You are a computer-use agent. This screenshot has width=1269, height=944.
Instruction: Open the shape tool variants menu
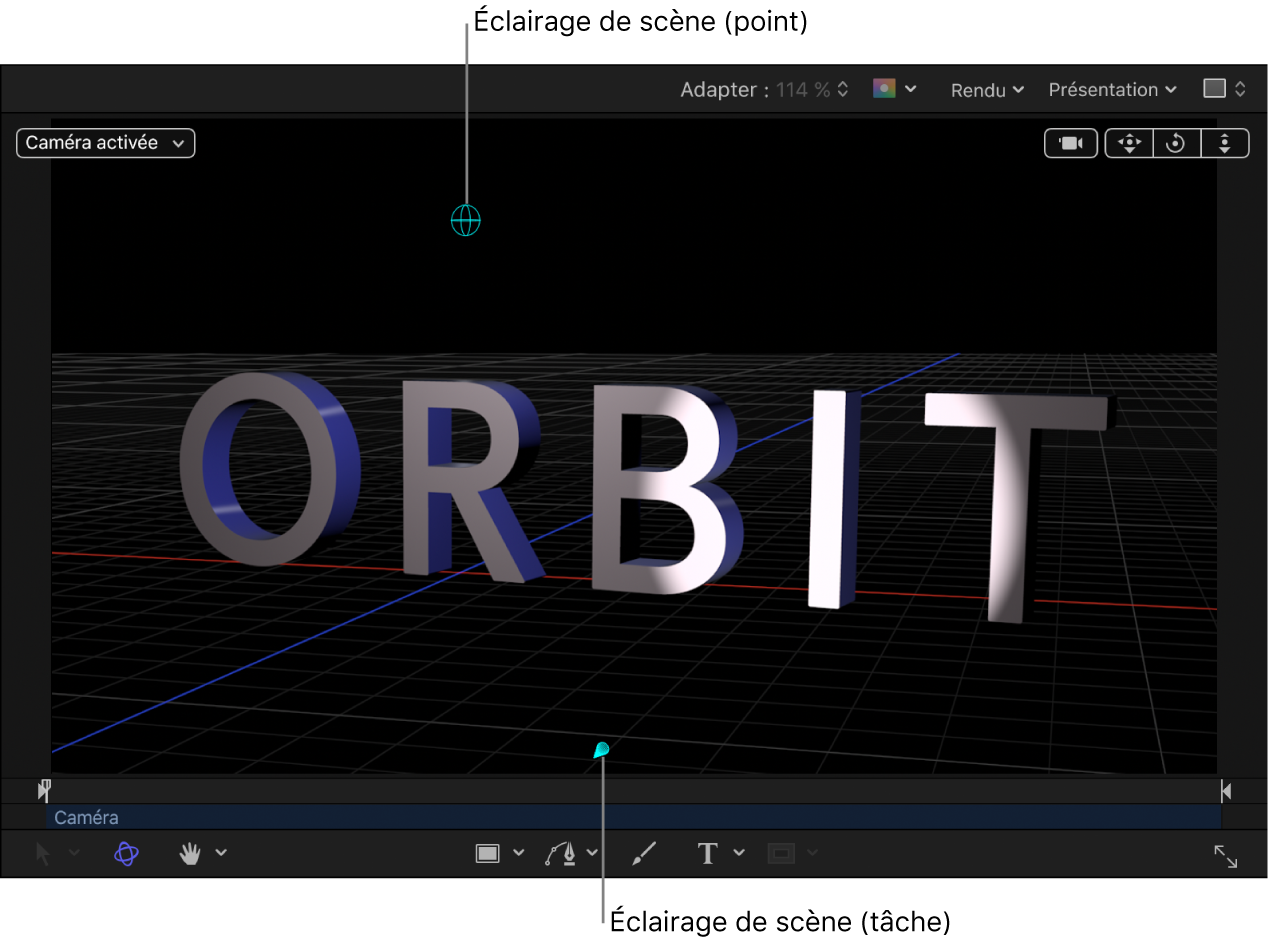pos(519,853)
